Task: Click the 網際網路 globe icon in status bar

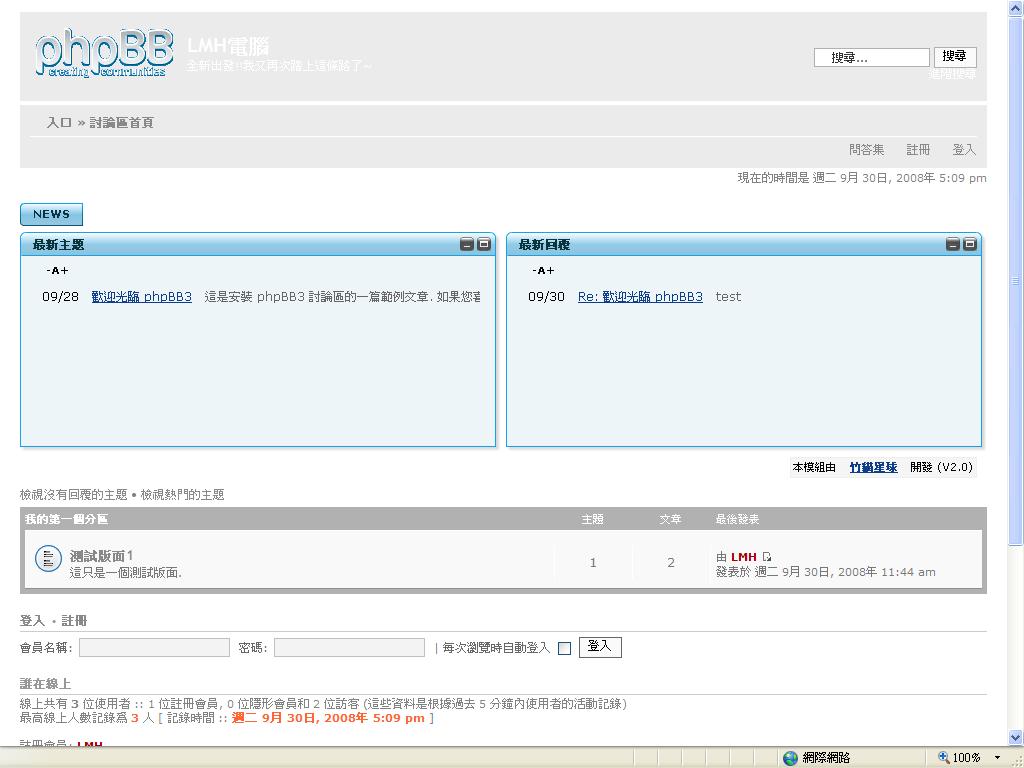Action: click(x=790, y=758)
